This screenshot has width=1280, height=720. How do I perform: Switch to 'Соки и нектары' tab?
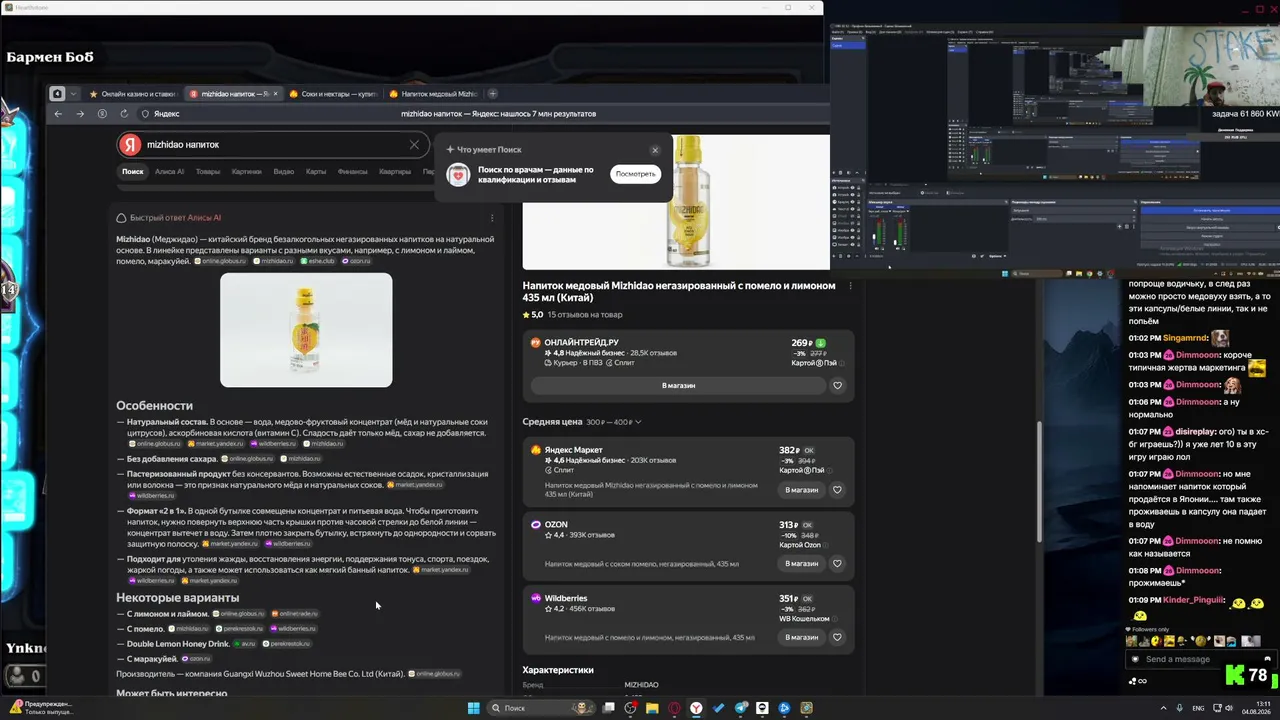pos(332,94)
